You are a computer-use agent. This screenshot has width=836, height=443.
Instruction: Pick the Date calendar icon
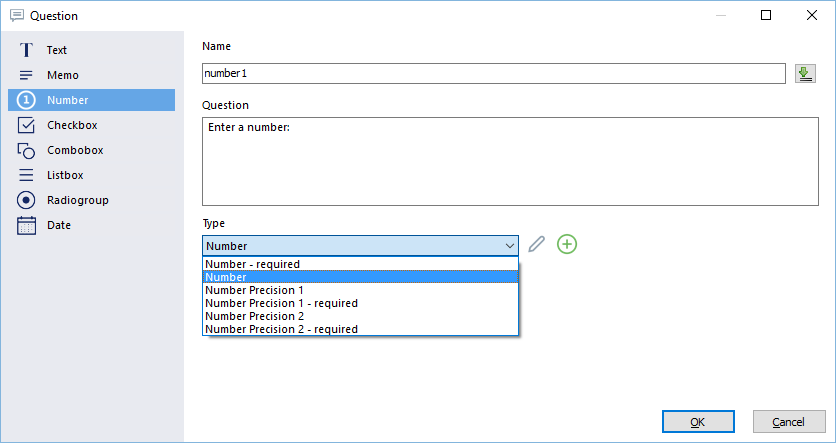(x=26, y=225)
